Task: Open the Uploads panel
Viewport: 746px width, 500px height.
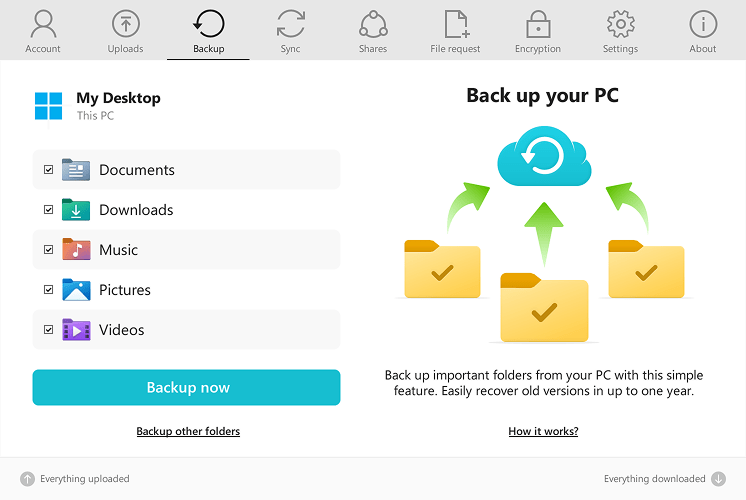Action: coord(125,31)
